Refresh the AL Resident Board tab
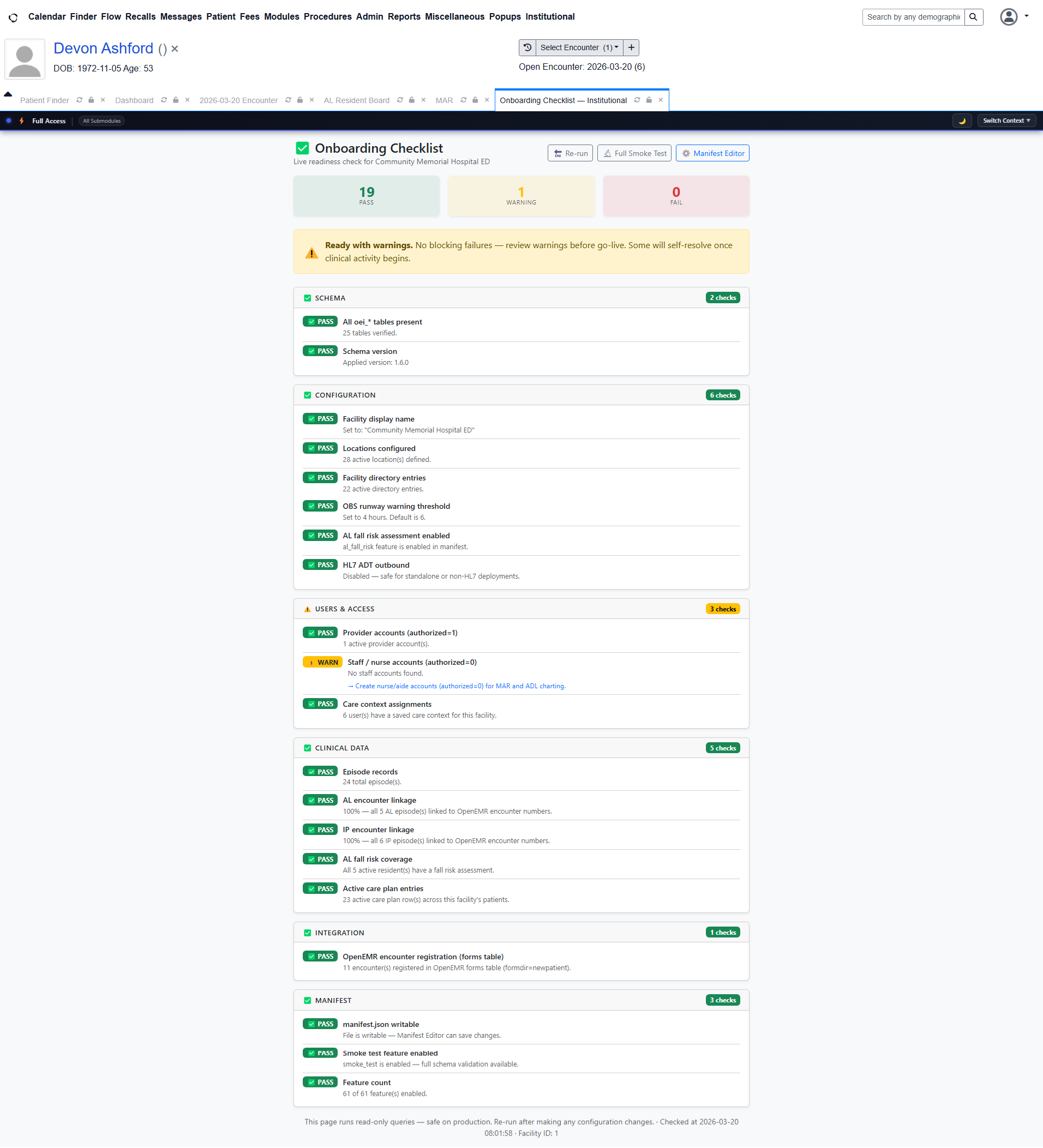Image resolution: width=1043 pixels, height=1148 pixels. pos(400,100)
